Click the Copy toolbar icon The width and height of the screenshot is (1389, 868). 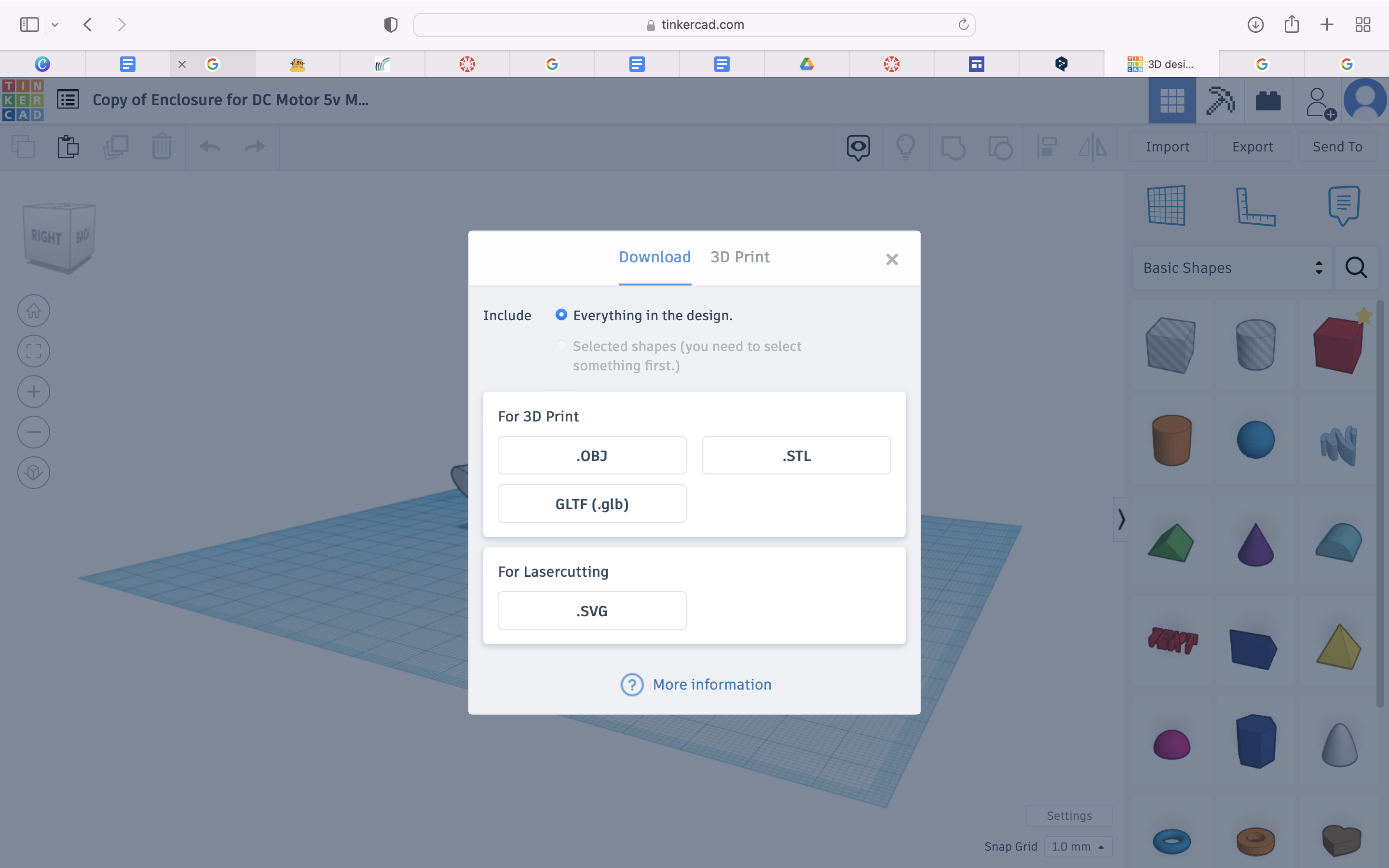coord(23,147)
